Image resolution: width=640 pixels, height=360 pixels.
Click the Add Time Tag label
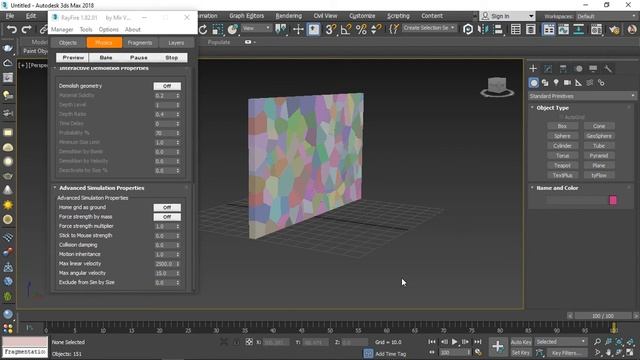(391, 354)
